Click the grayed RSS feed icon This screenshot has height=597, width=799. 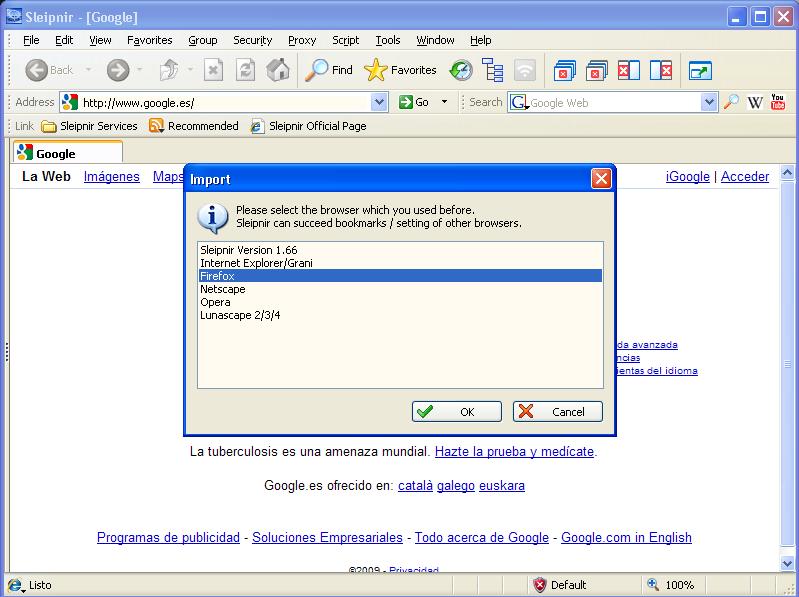click(525, 70)
